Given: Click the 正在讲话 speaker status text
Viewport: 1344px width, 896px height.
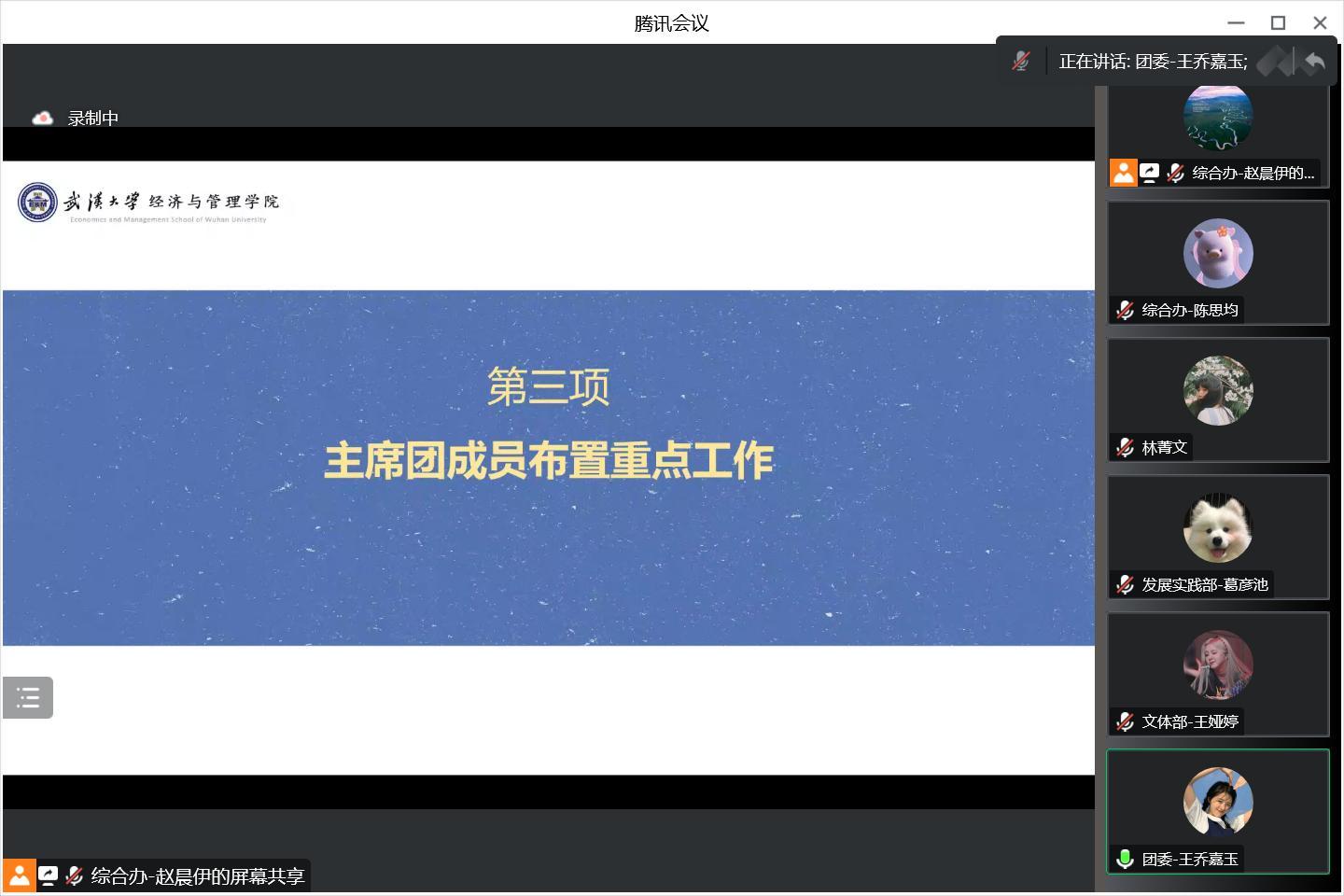Looking at the screenshot, I should pyautogui.click(x=1153, y=62).
